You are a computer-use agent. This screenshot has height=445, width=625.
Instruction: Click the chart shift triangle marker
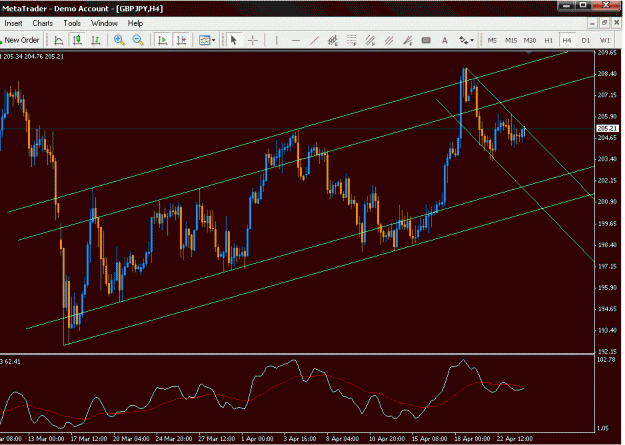529,52
